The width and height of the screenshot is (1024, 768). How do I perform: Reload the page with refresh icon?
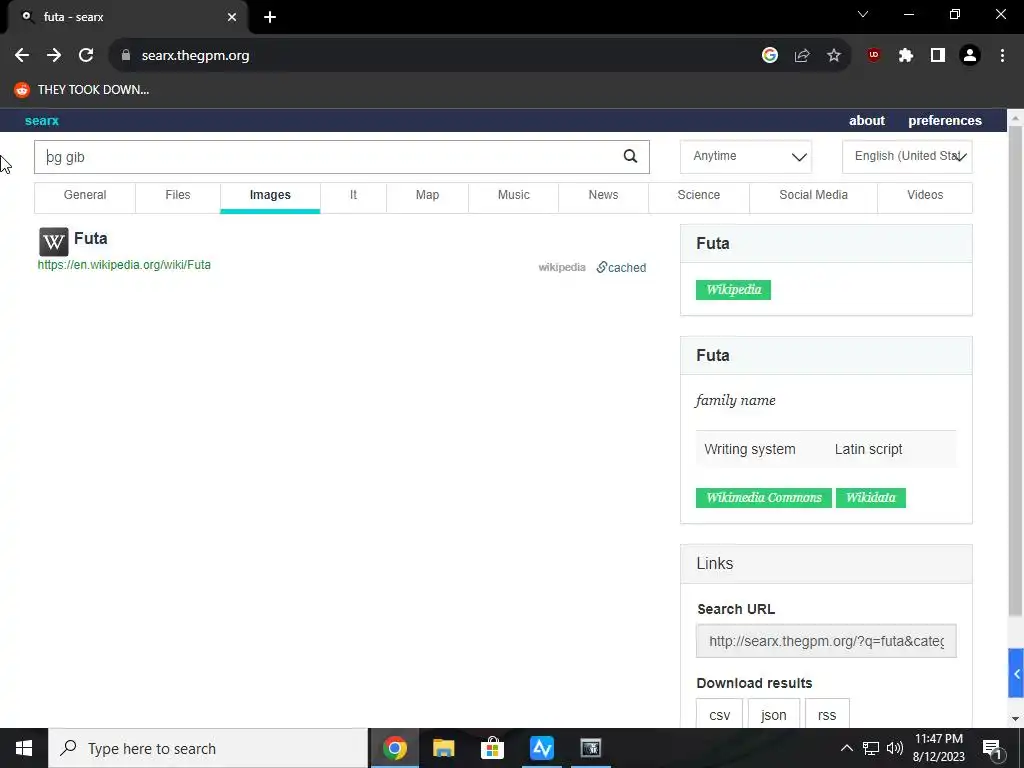[x=86, y=56]
